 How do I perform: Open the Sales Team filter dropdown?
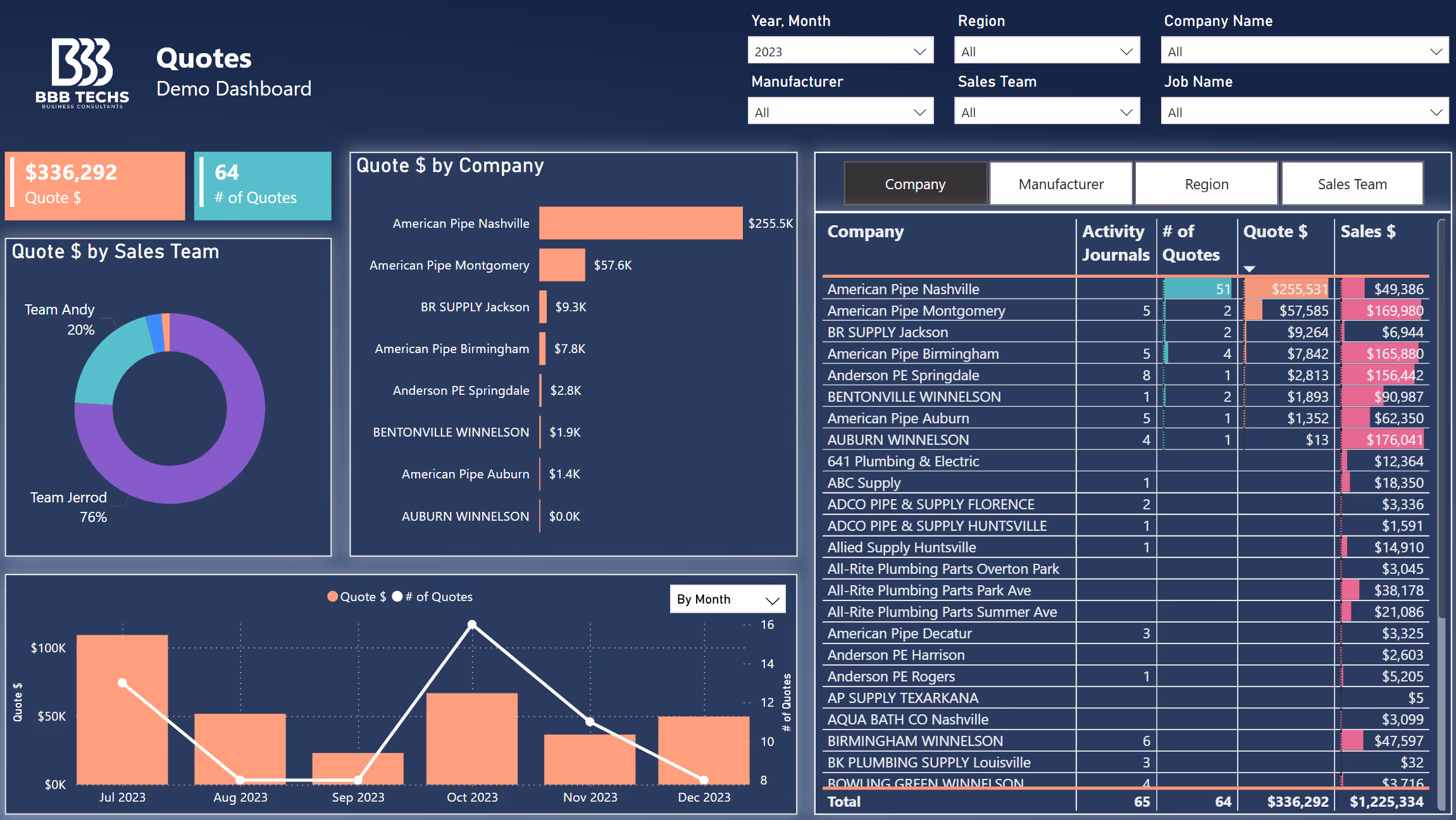click(1047, 113)
